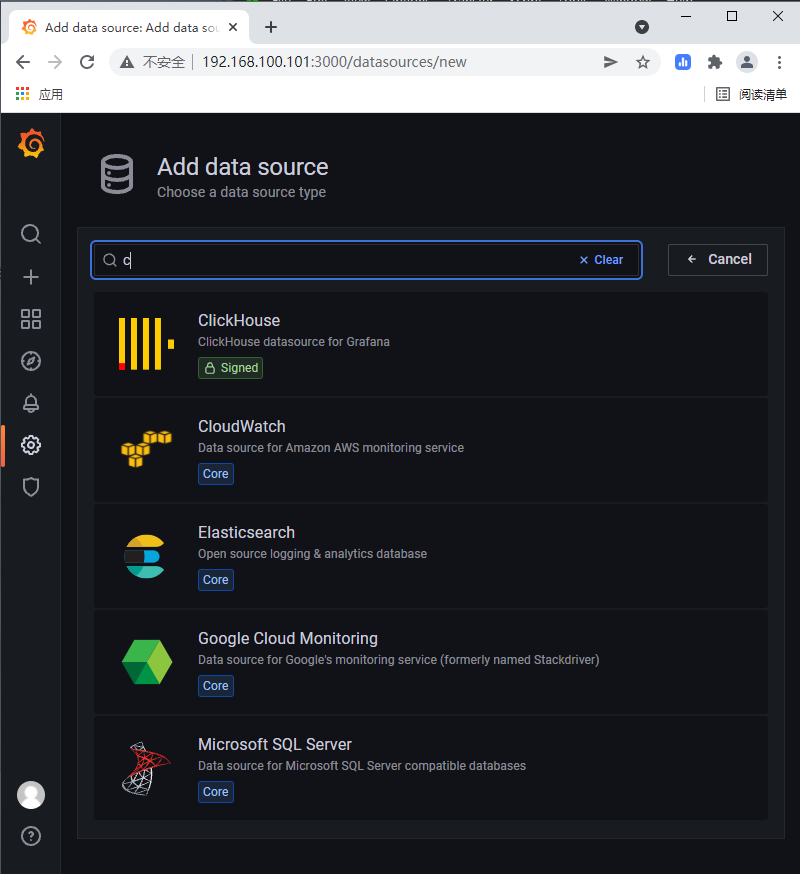Open the Dashboards sidebar icon

[x=31, y=319]
